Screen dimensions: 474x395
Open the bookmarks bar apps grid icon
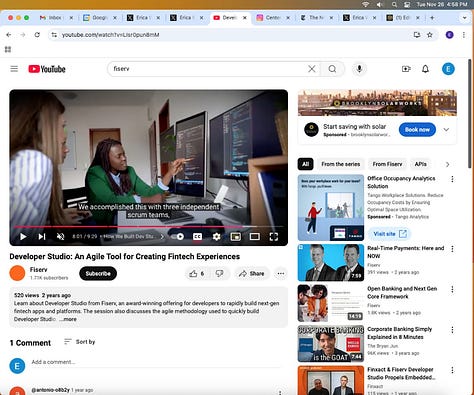click(8, 50)
